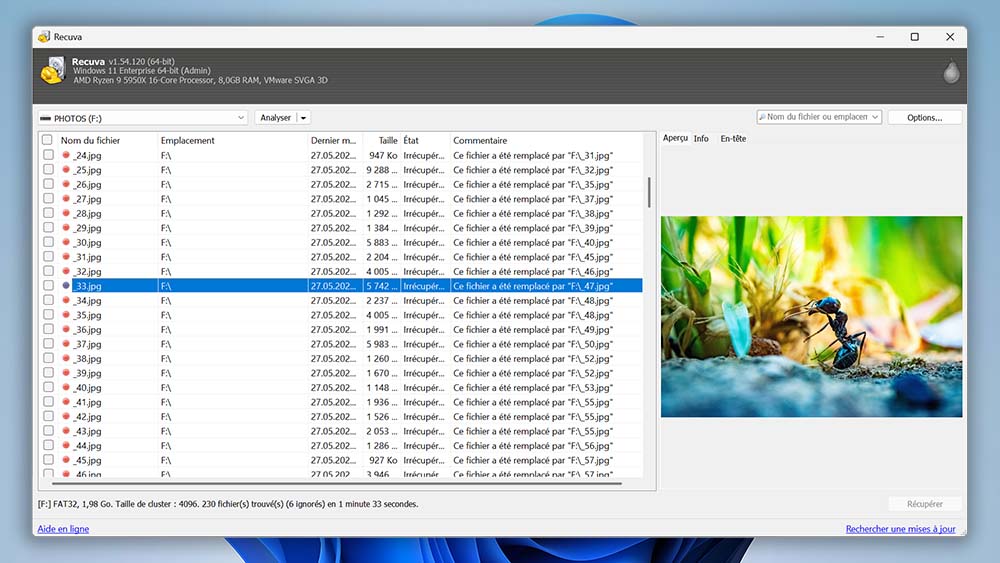Viewport: 1000px width, 563px height.
Task: Click the red status dot for _45.jpg
Action: (x=66, y=460)
